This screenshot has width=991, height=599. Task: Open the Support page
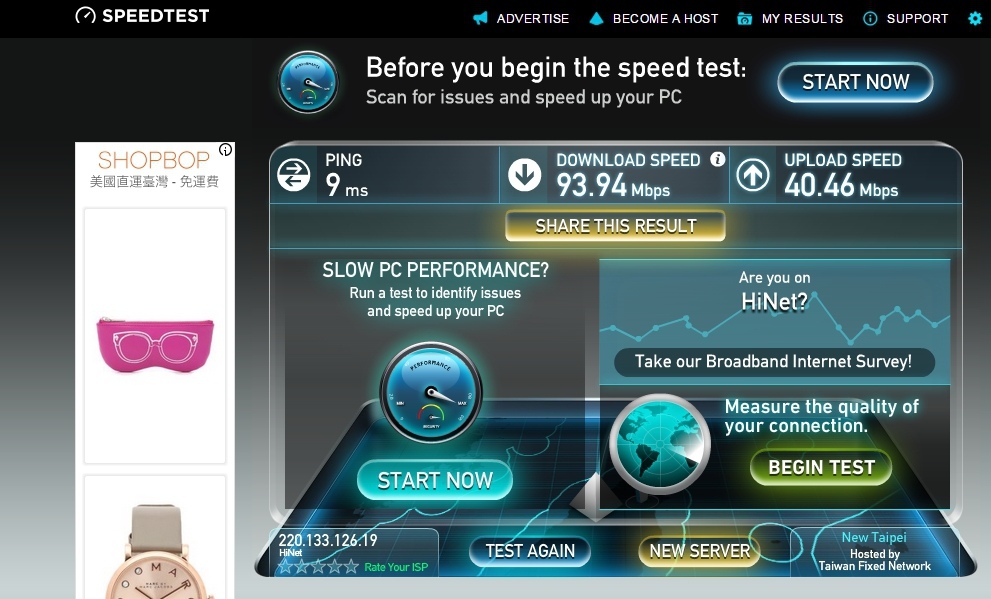tap(906, 18)
